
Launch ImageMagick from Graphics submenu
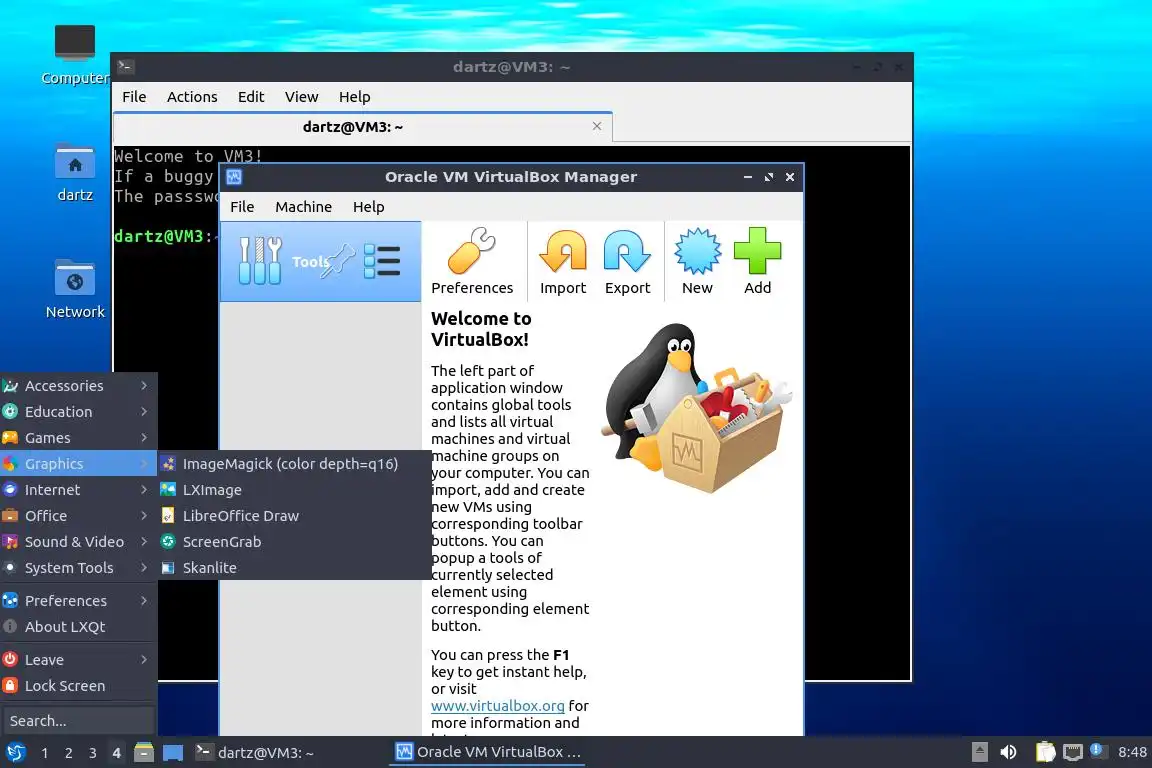(294, 464)
